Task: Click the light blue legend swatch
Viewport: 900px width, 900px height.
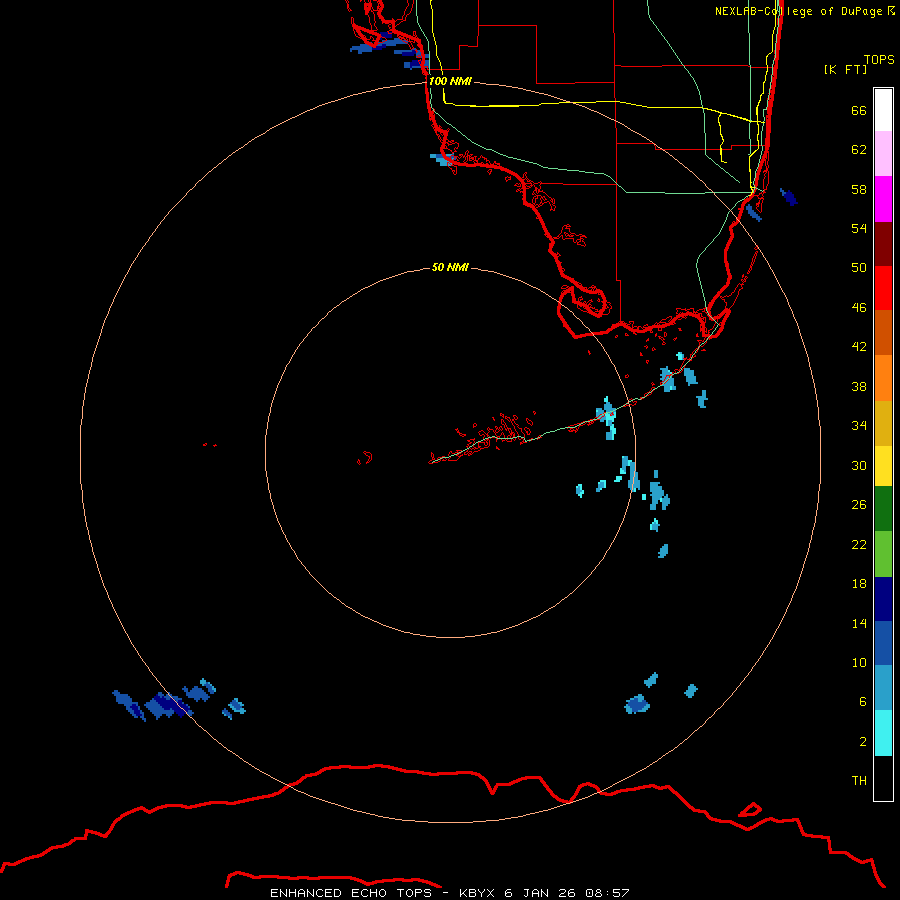Action: (x=883, y=688)
